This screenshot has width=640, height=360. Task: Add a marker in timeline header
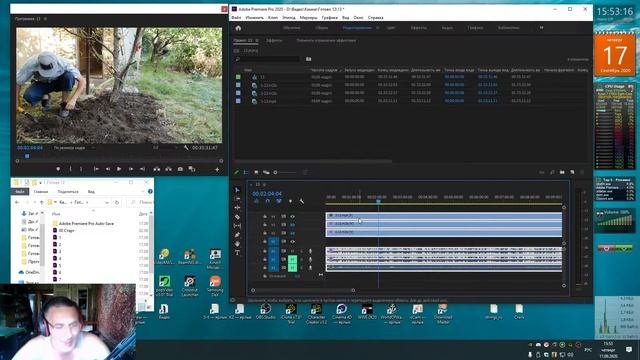coord(290,201)
